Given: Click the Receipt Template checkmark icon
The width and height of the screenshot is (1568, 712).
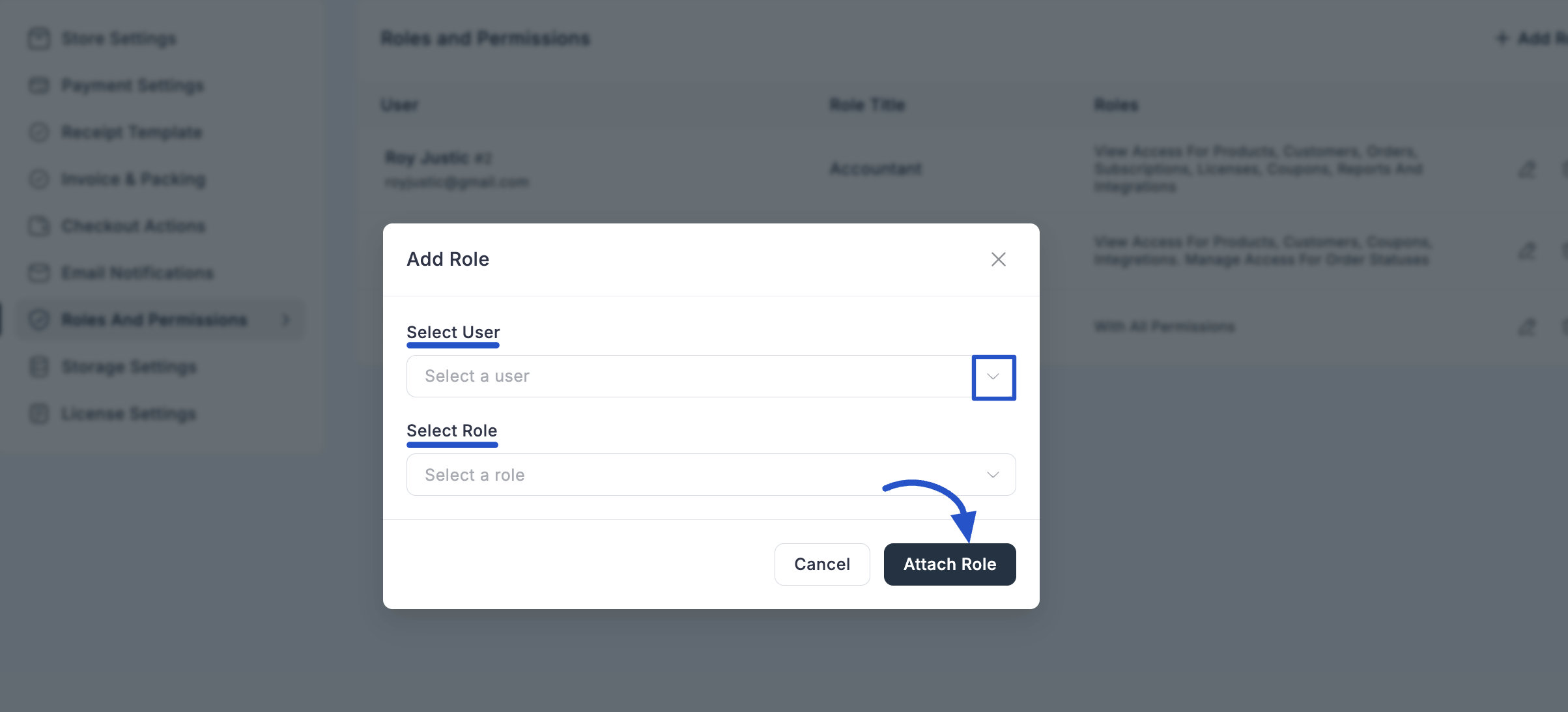Looking at the screenshot, I should 38,132.
